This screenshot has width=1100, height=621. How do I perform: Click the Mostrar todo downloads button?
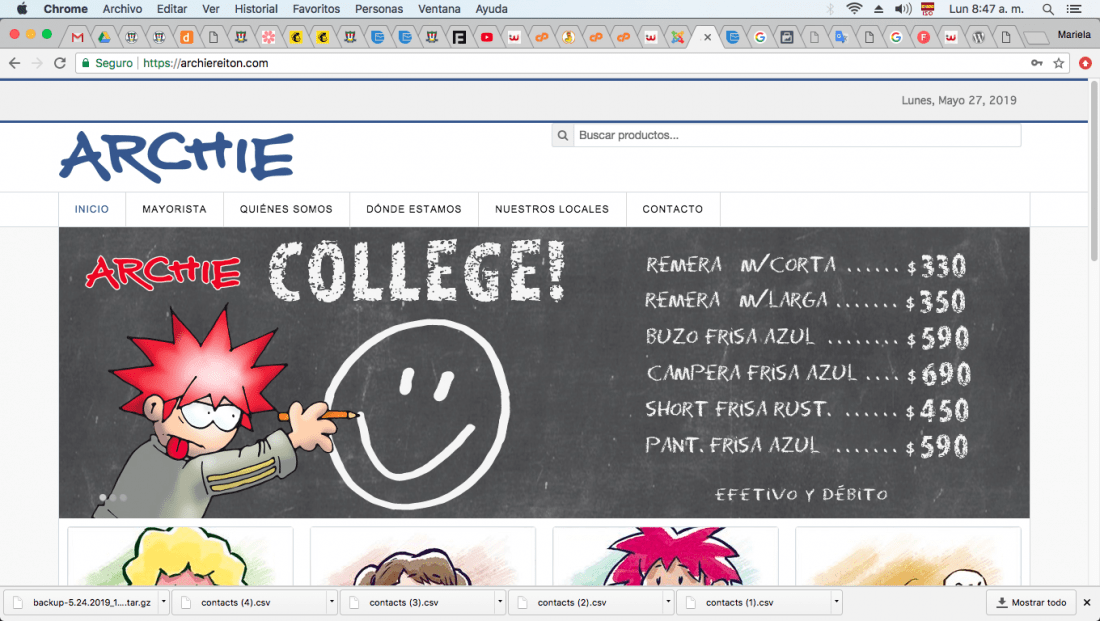click(1032, 602)
